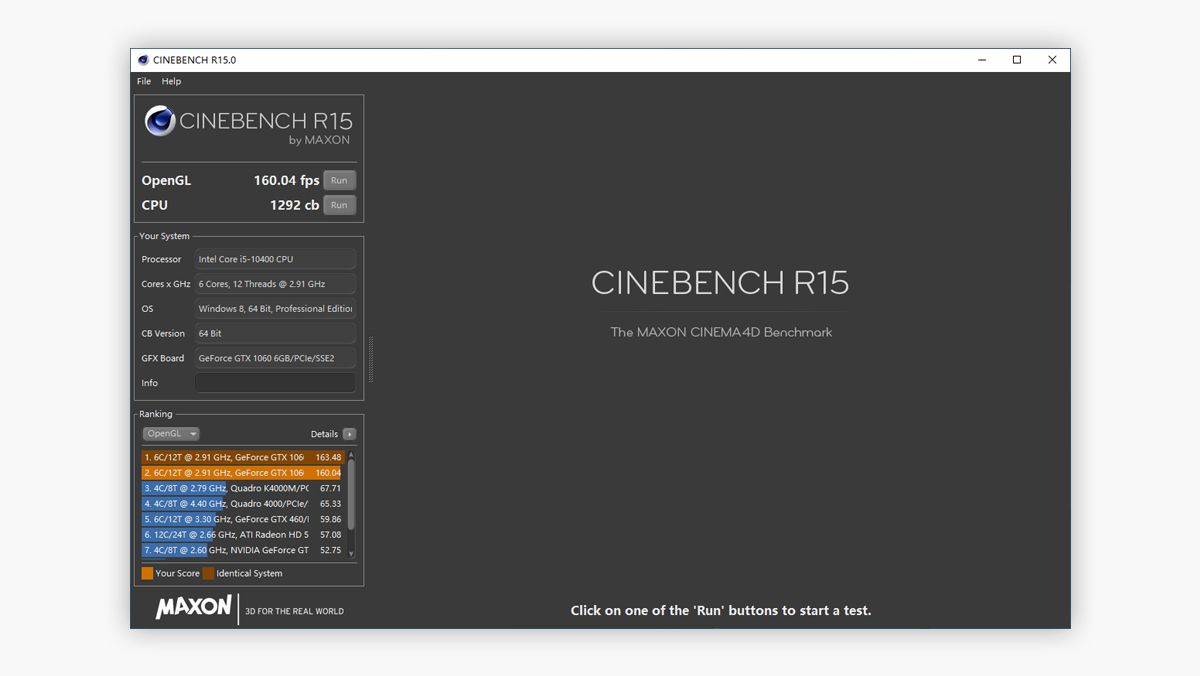This screenshot has height=676, width=1200.
Task: Click the arrow icon next to Details
Action: coord(349,434)
